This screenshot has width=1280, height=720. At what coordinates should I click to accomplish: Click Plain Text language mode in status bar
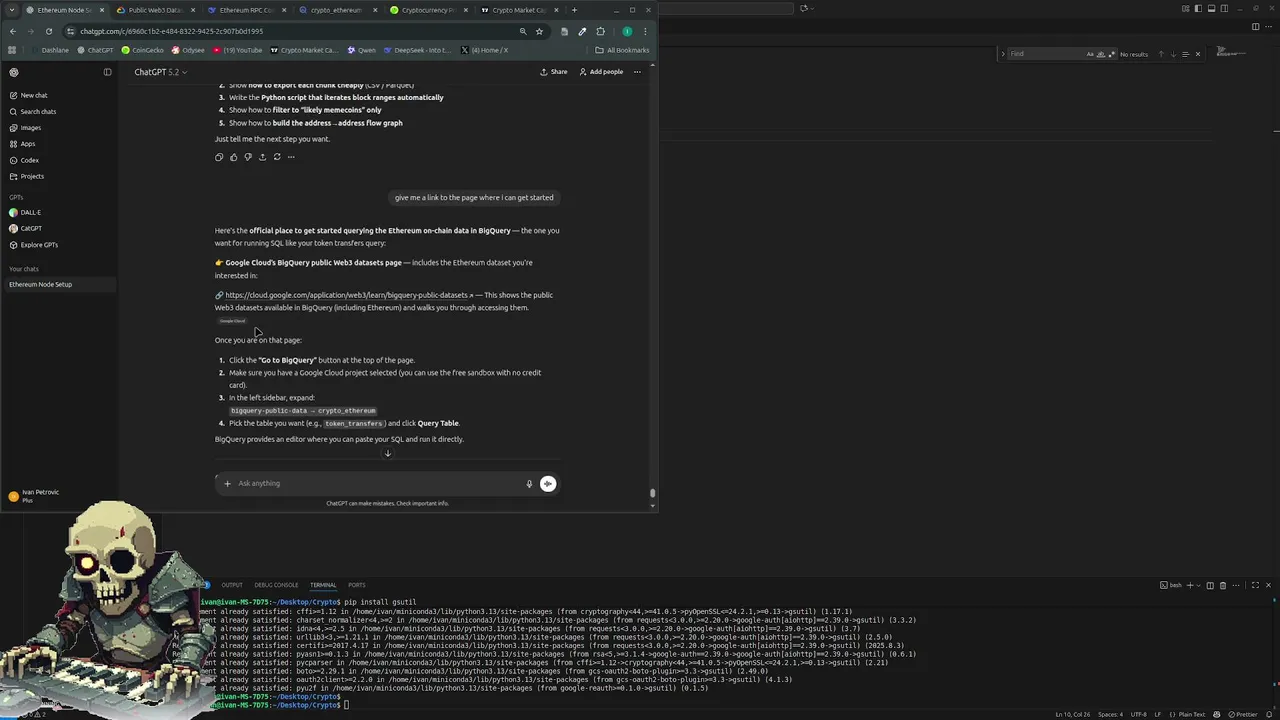(1191, 714)
